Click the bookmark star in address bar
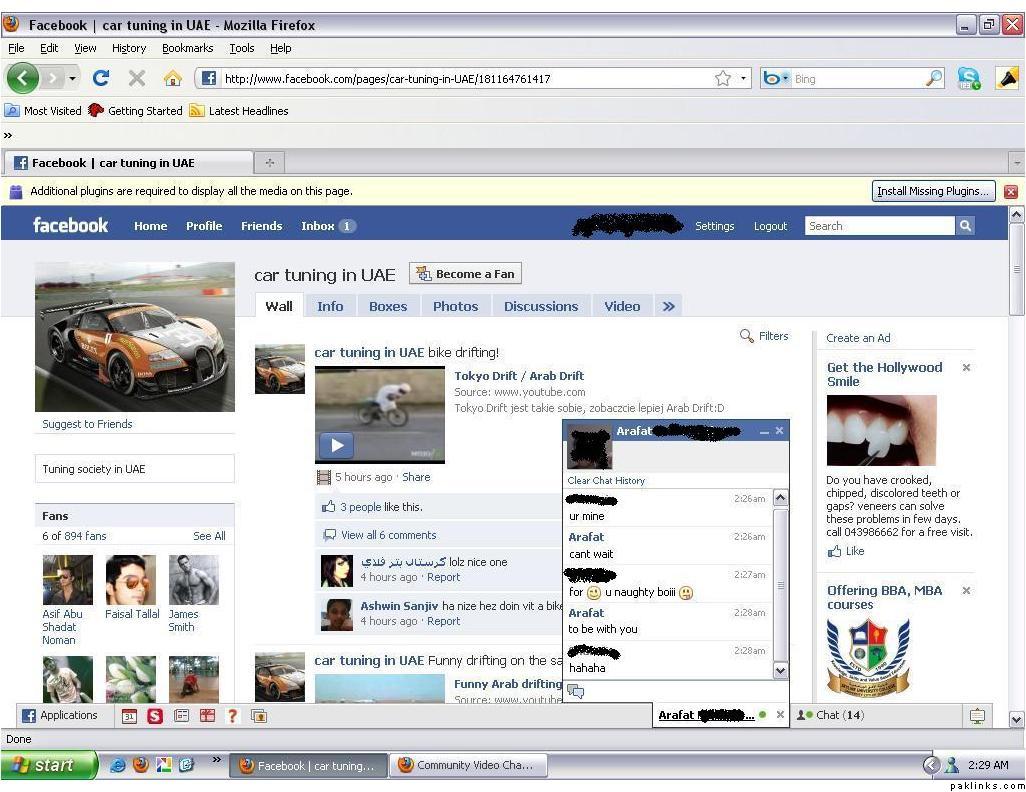This screenshot has width=1026, height=792. [722, 78]
